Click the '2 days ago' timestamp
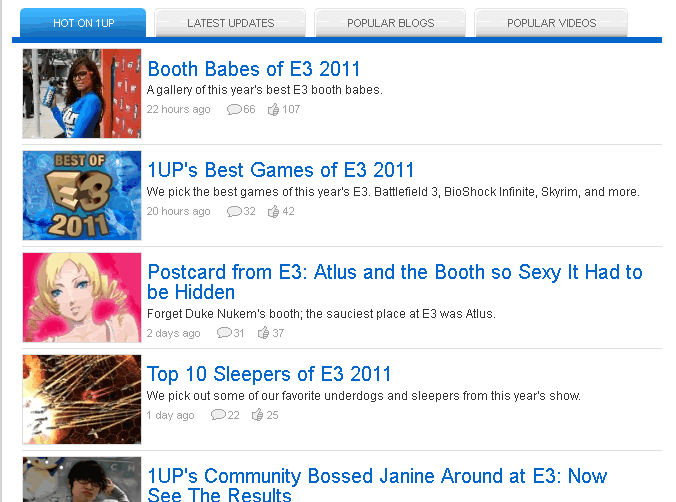Screen dimensions: 676x502 (173, 333)
